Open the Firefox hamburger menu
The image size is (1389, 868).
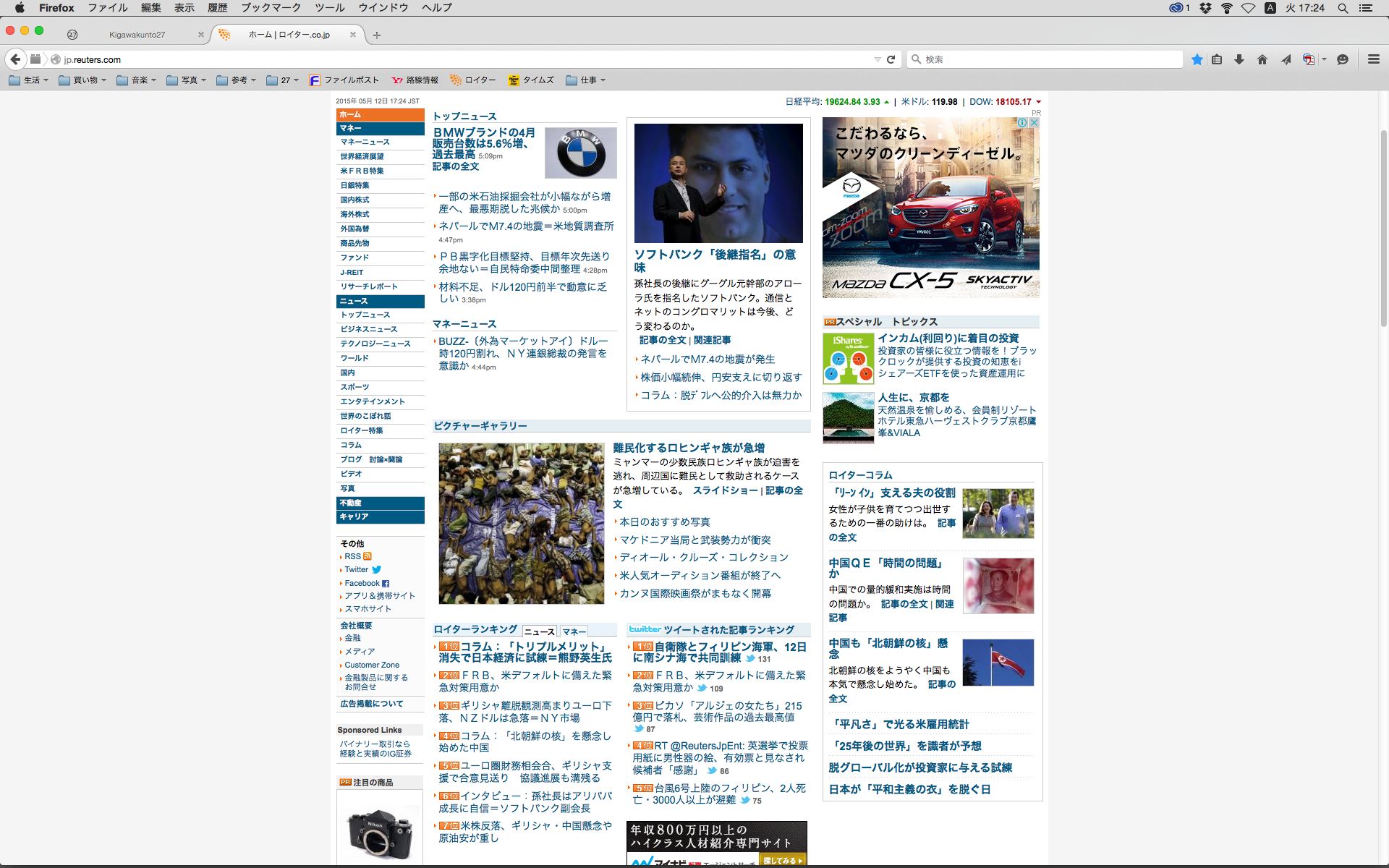1373,59
